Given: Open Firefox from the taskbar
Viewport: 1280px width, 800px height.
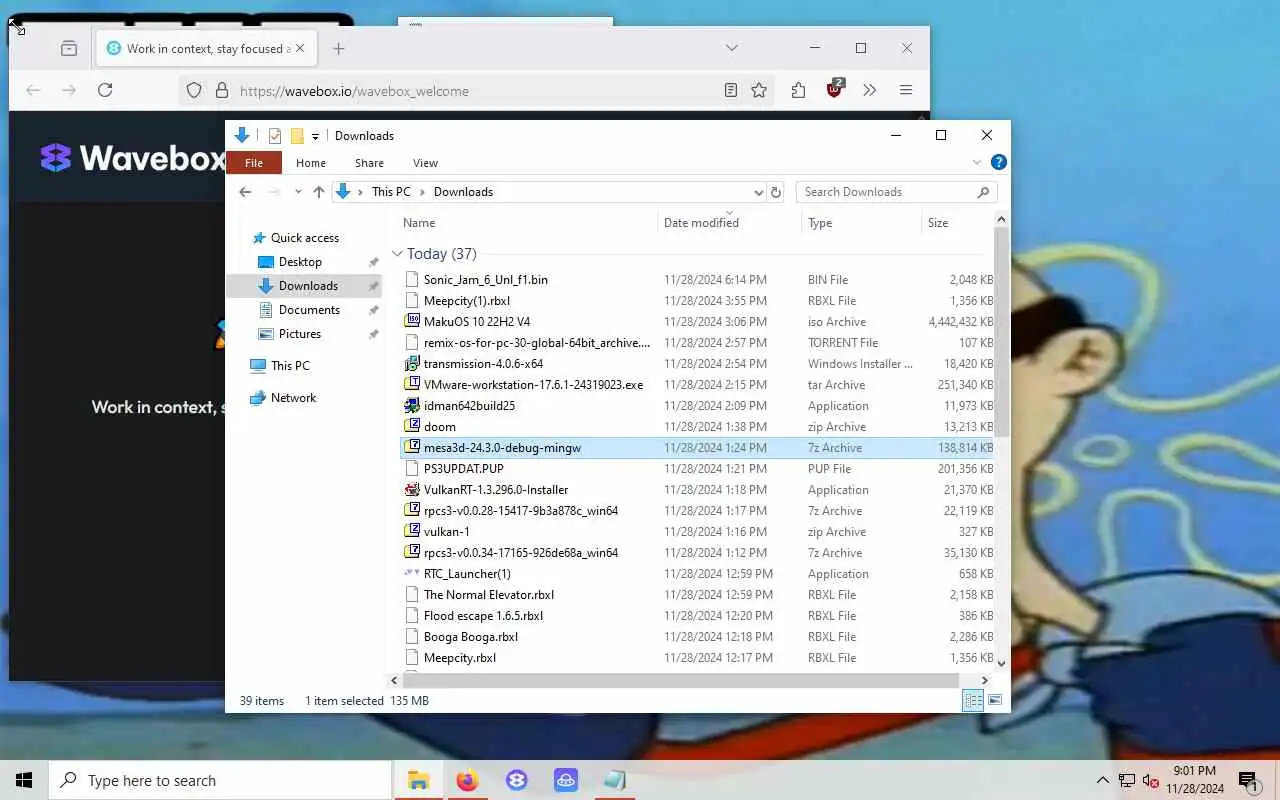Looking at the screenshot, I should pyautogui.click(x=467, y=780).
